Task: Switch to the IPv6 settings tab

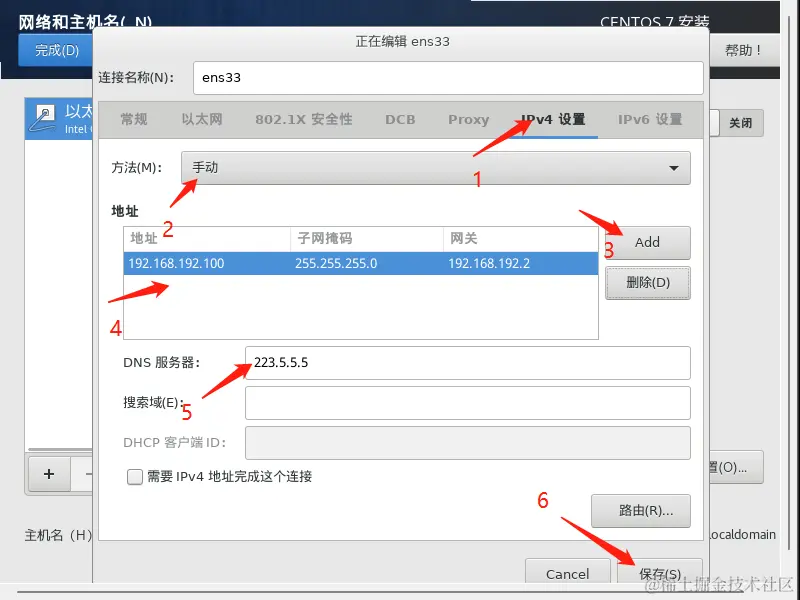Action: 650,119
